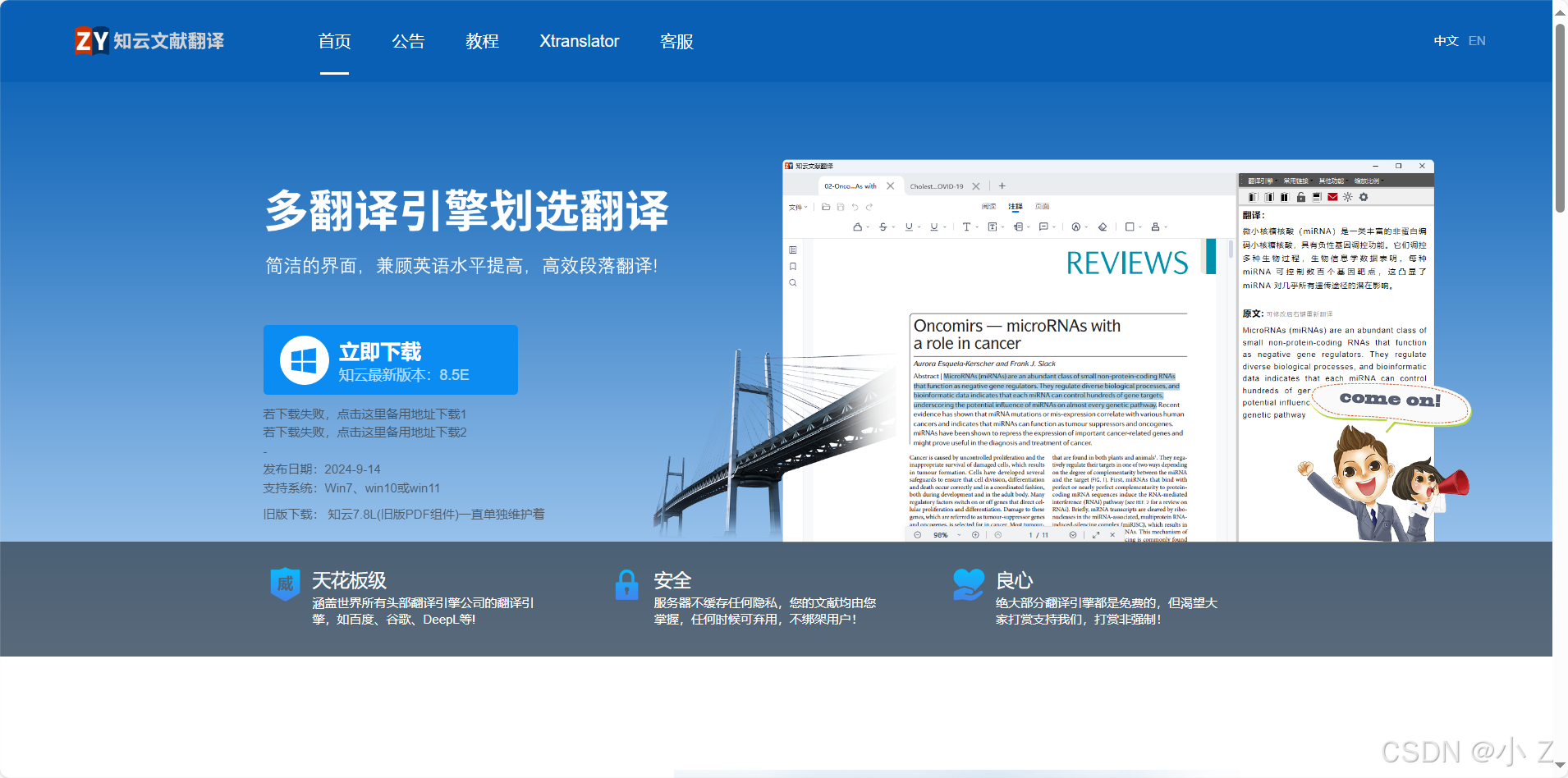Open the 首页 navigation tab
The image size is (1568, 778).
334,41
